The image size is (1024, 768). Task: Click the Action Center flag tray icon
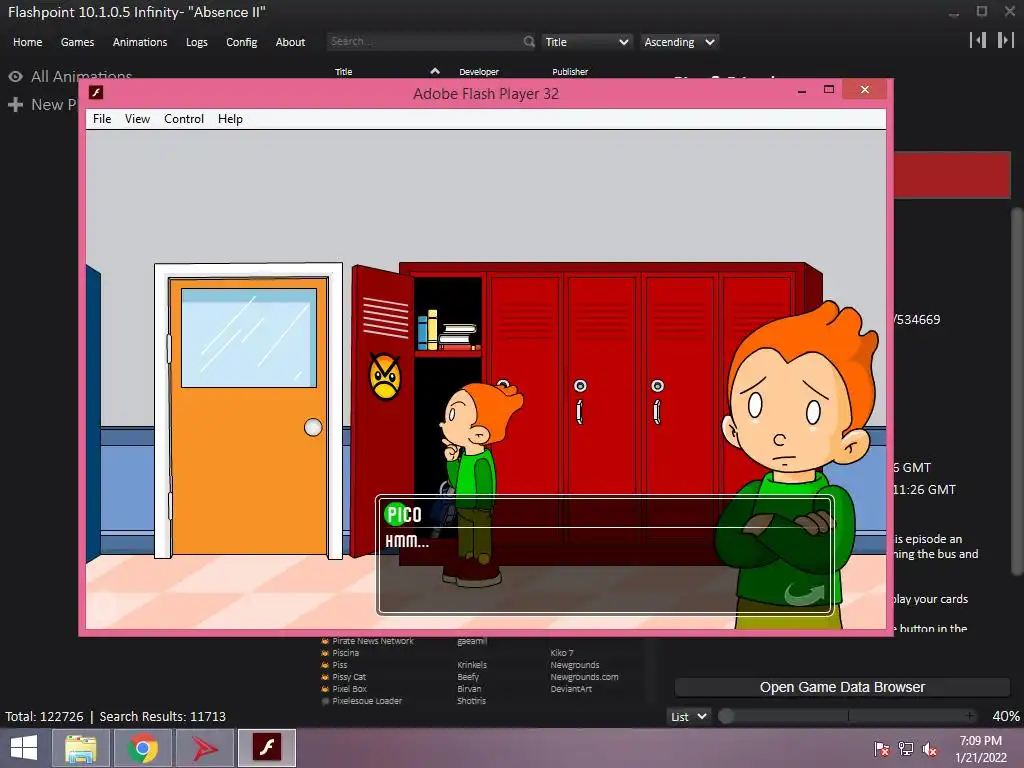[x=882, y=749]
